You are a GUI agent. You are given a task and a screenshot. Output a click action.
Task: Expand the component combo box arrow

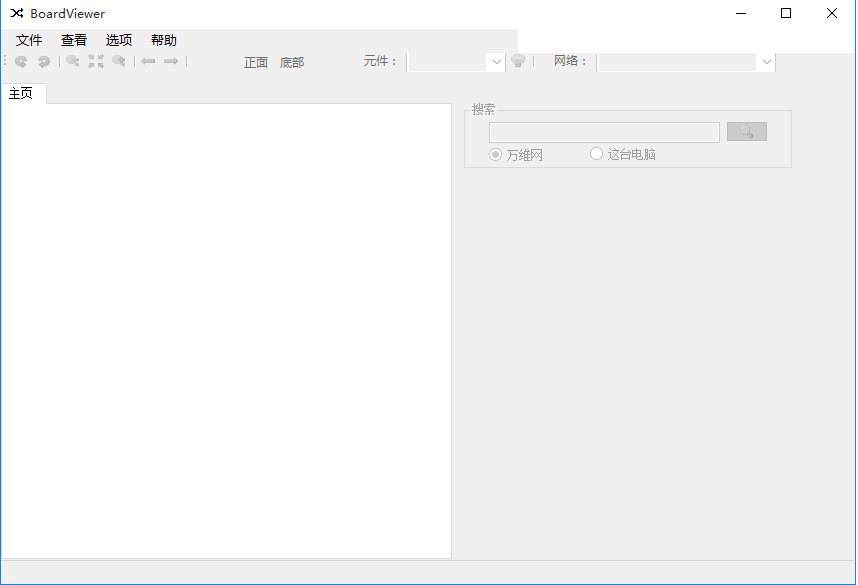[x=497, y=61]
